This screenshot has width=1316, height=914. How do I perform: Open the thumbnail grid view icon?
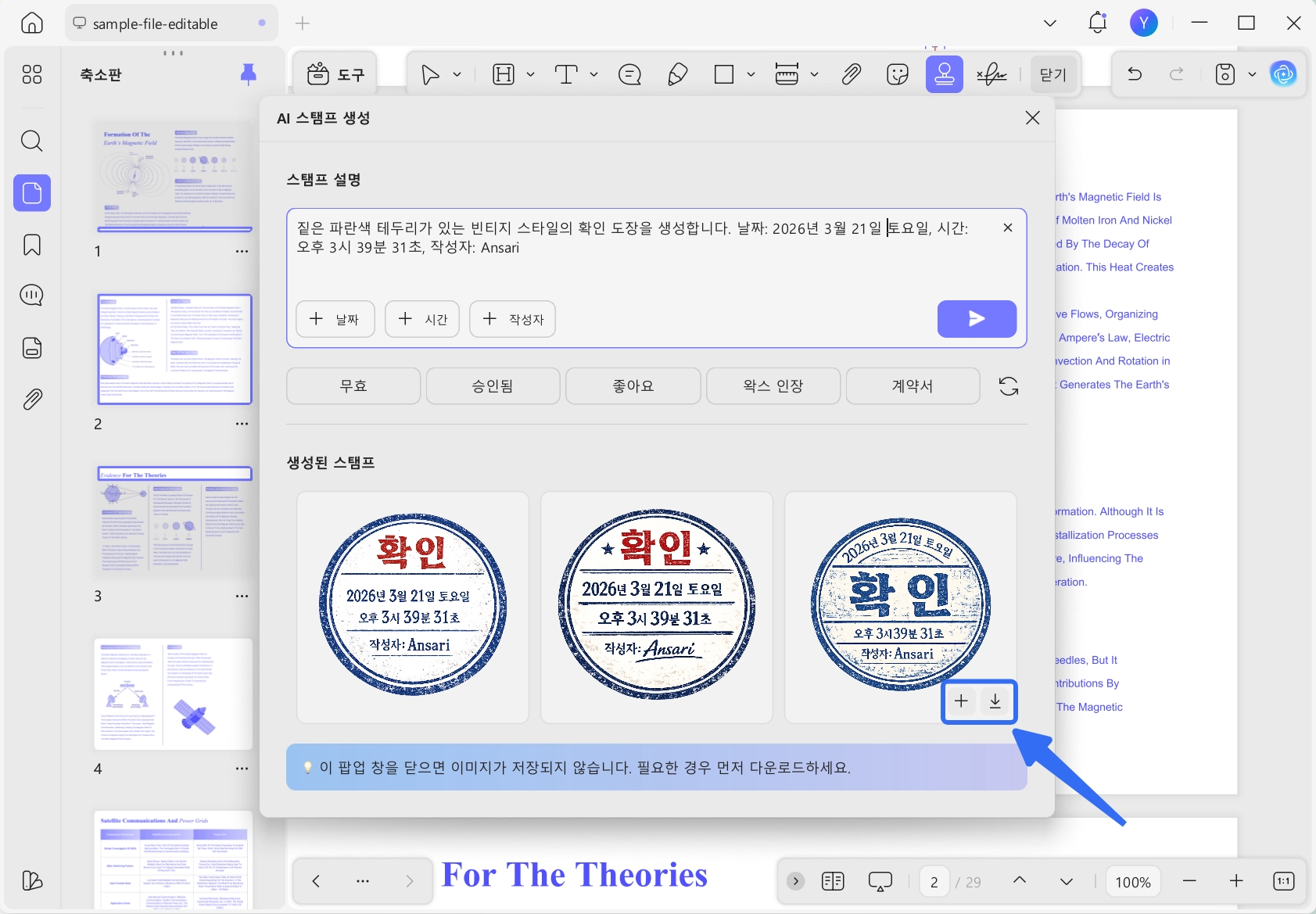pyautogui.click(x=32, y=74)
